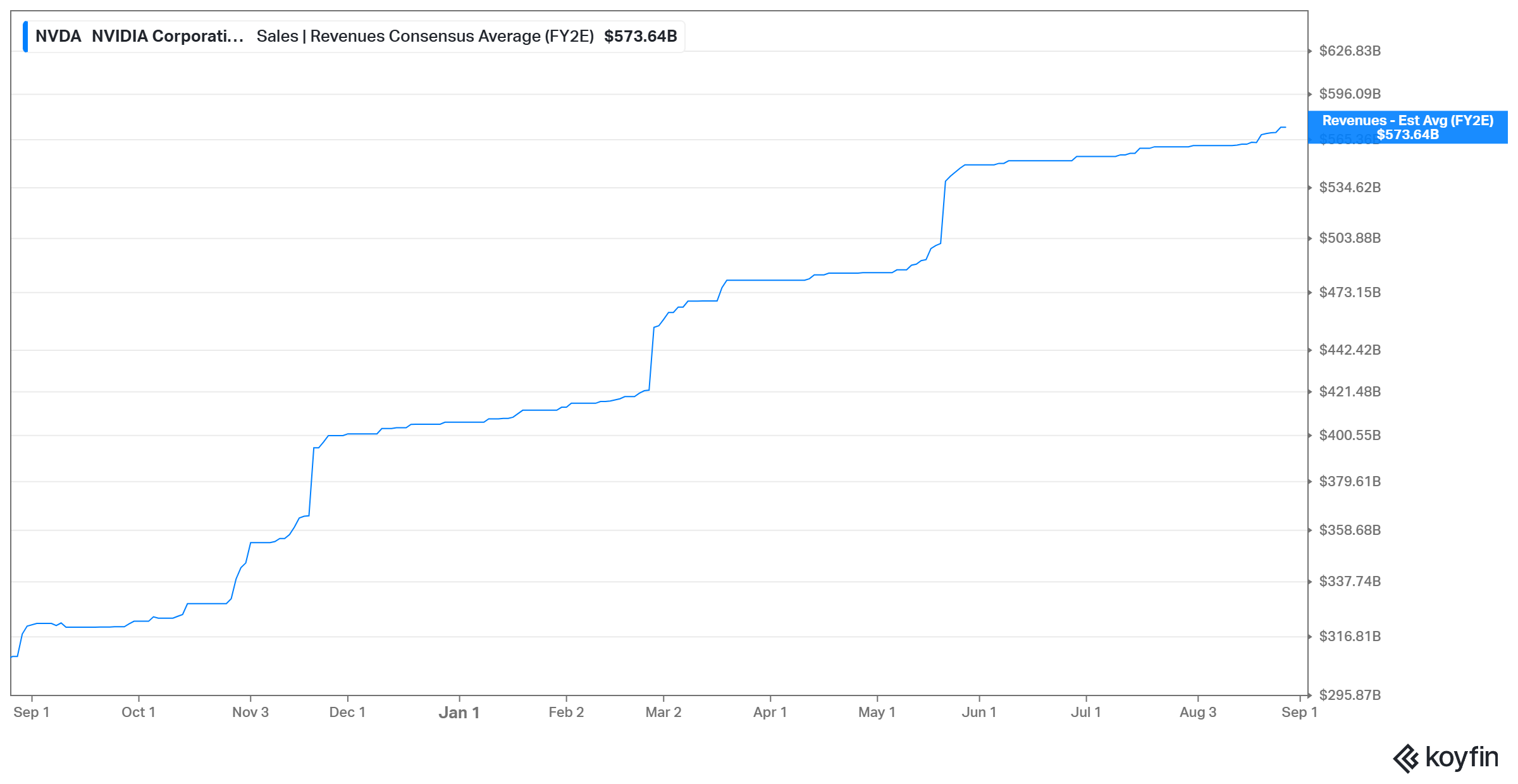Click the NVIDIA Corporati... company name

[168, 37]
